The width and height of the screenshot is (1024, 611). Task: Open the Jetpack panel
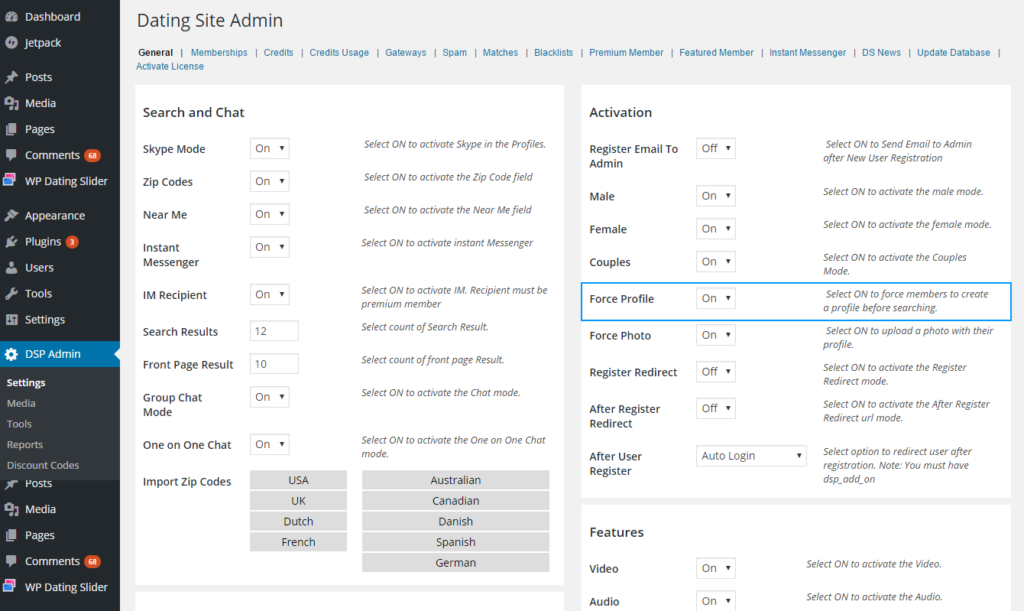(42, 44)
